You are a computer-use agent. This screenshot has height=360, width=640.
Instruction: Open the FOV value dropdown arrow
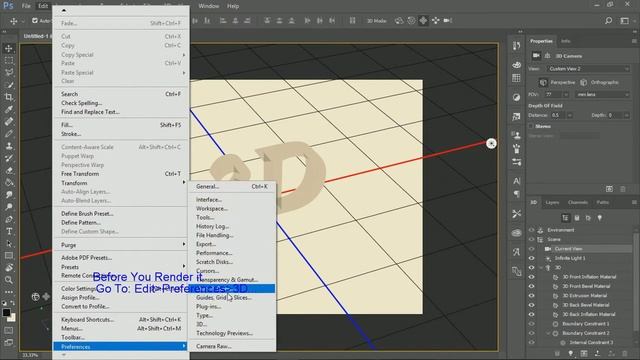(566, 95)
